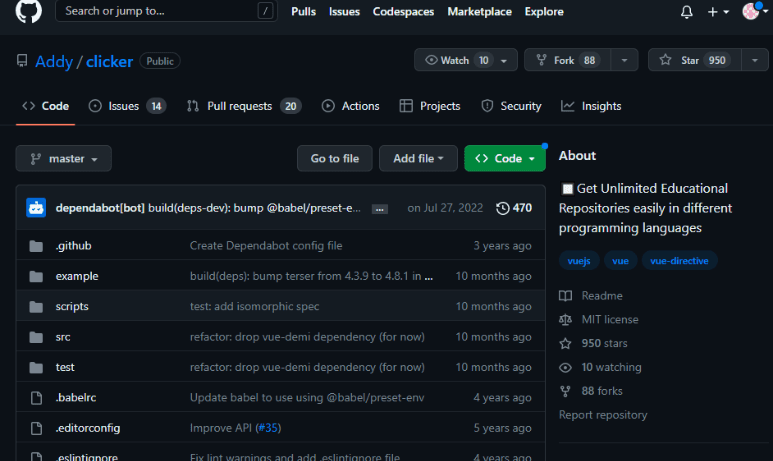Expand the Add file dropdown
The width and height of the screenshot is (773, 461).
click(418, 159)
